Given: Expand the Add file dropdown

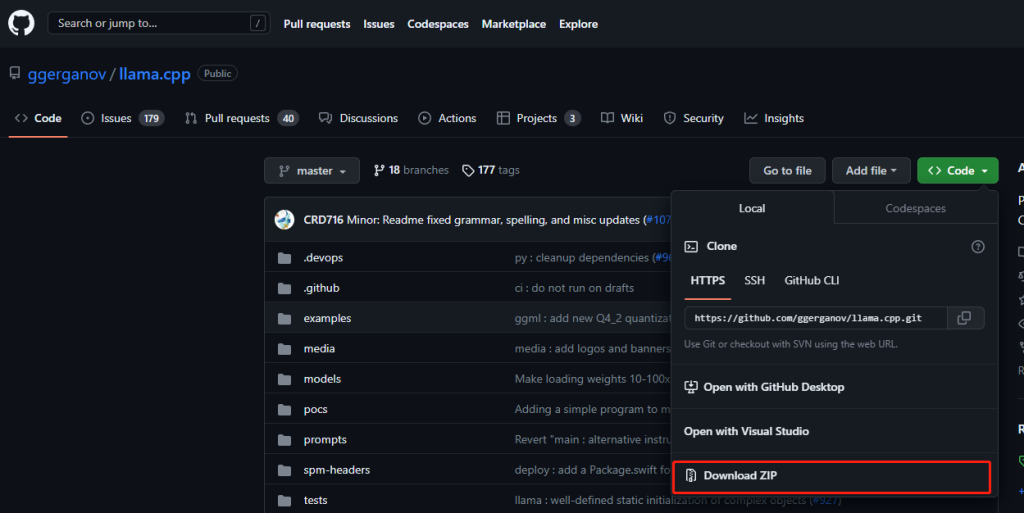Looking at the screenshot, I should coord(871,170).
